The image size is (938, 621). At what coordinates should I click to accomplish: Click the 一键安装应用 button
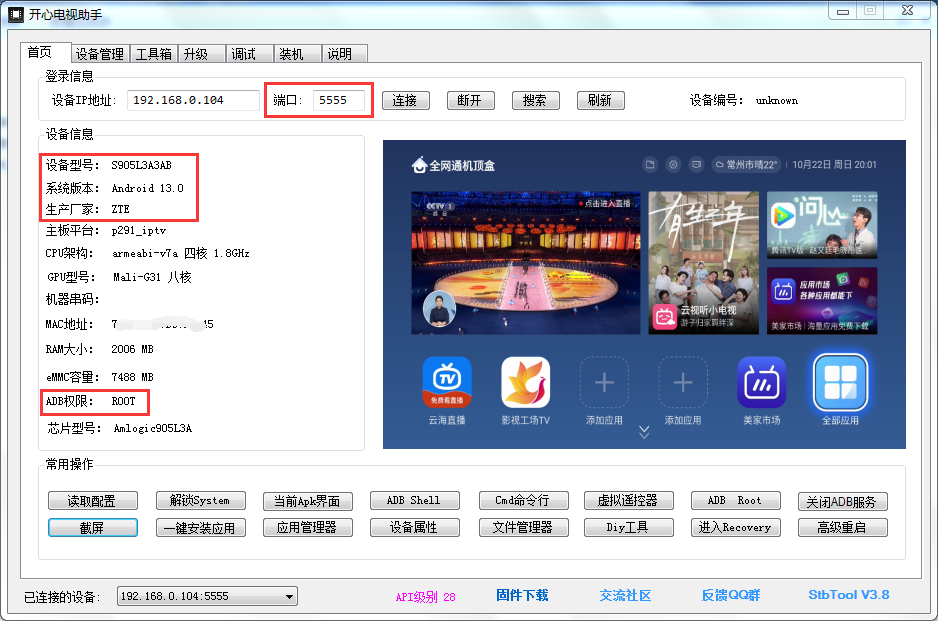click(x=200, y=528)
